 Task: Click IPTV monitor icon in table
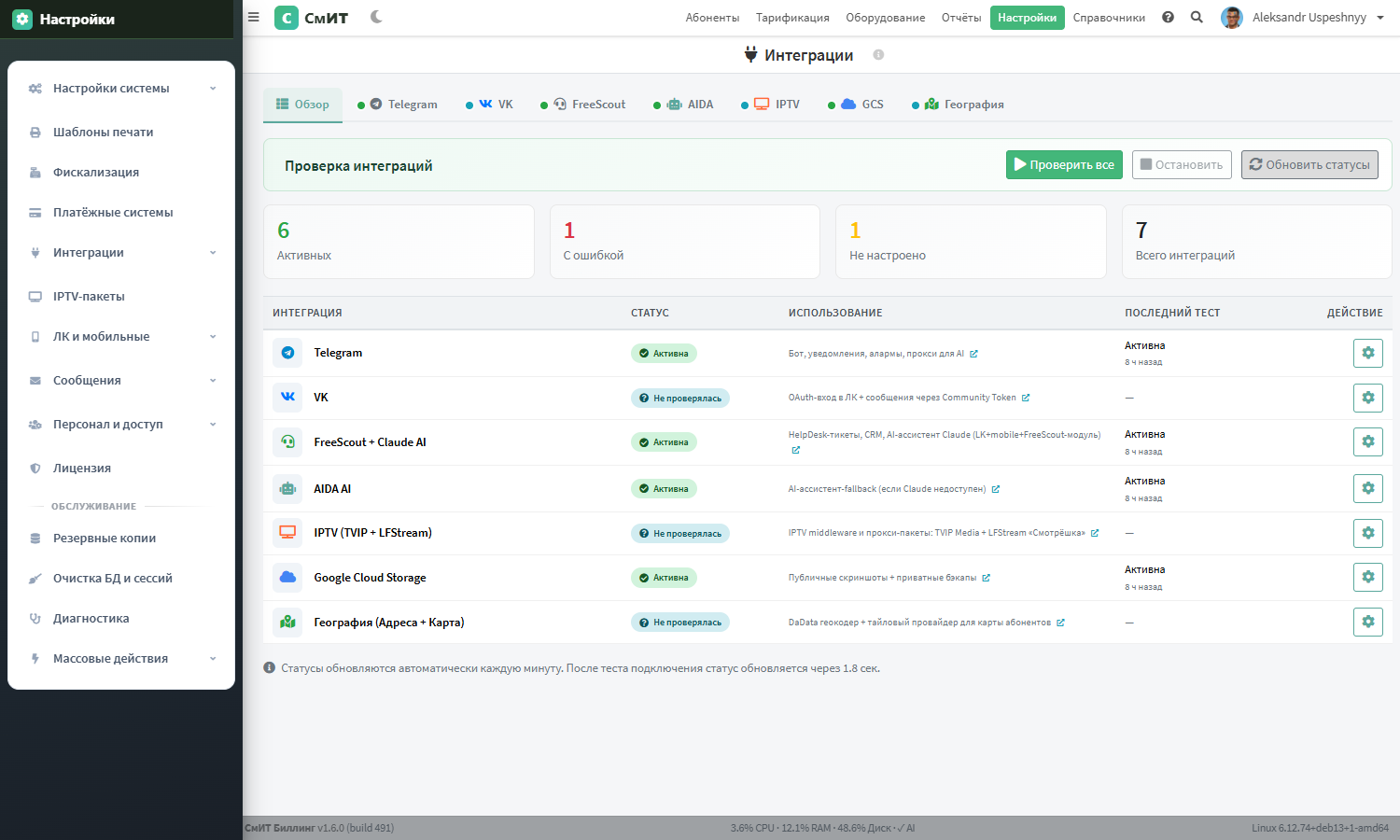[287, 533]
